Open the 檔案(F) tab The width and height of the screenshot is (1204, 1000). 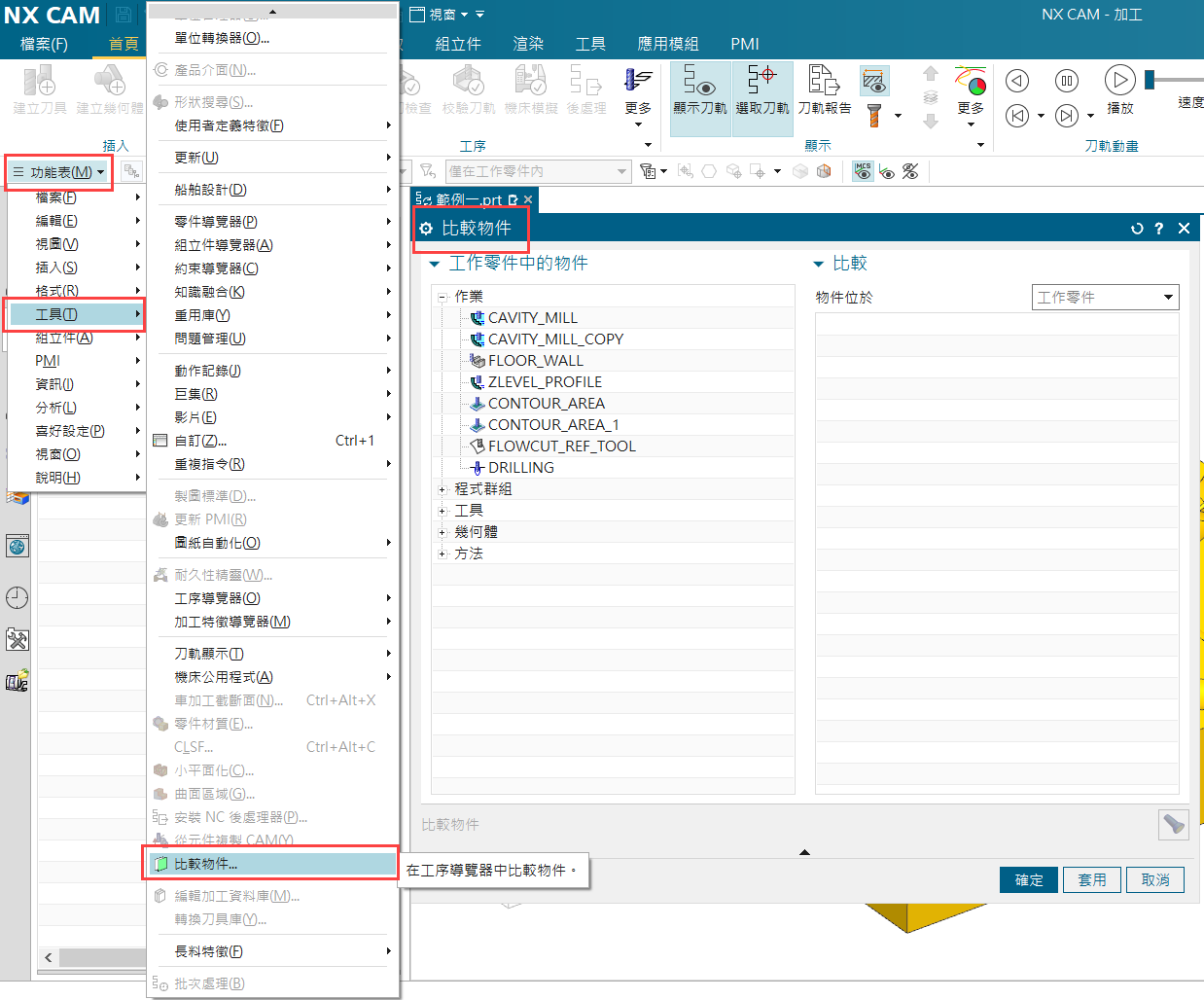(45, 44)
